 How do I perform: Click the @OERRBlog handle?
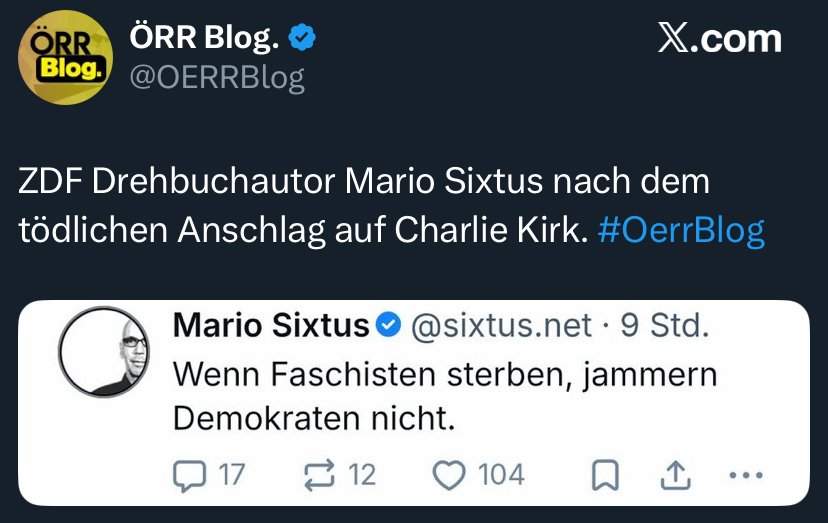[x=217, y=77]
